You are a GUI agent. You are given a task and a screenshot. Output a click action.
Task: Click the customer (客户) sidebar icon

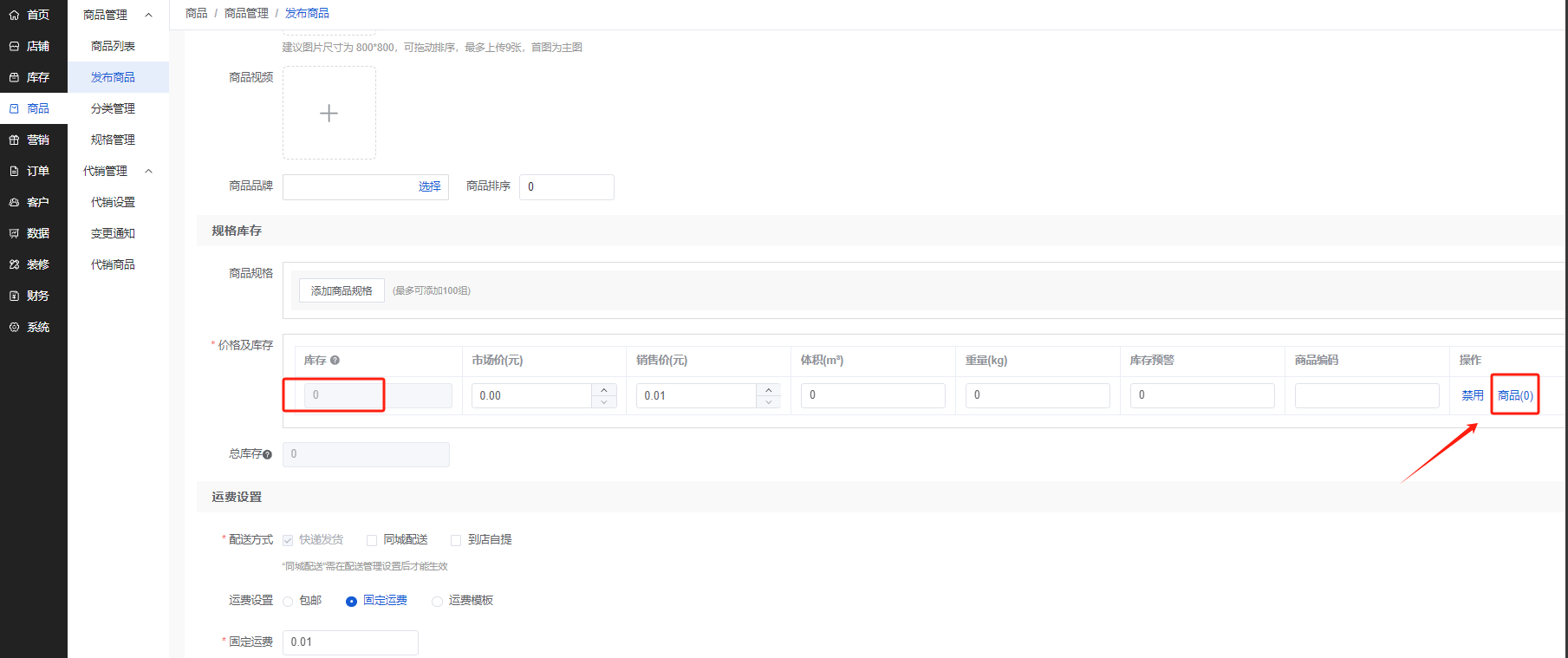[14, 202]
